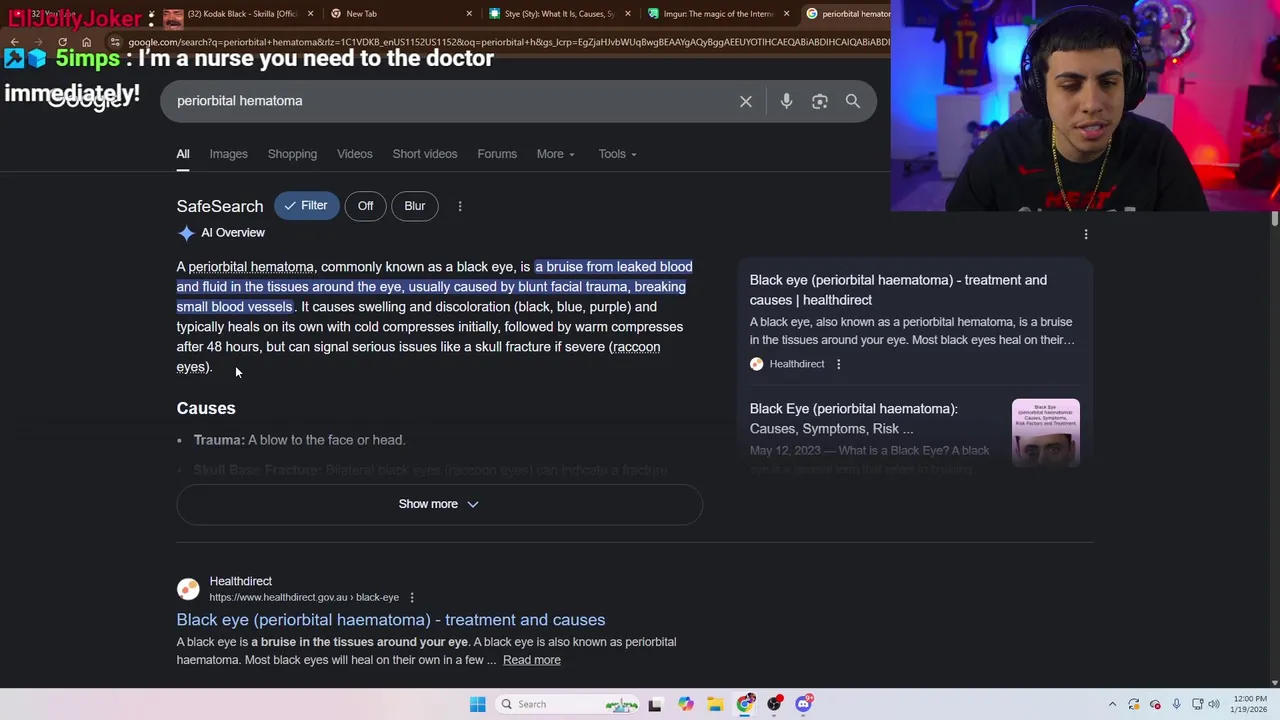Screen dimensions: 1280x720
Task: Expand the More search filters dropdown
Action: click(x=556, y=154)
